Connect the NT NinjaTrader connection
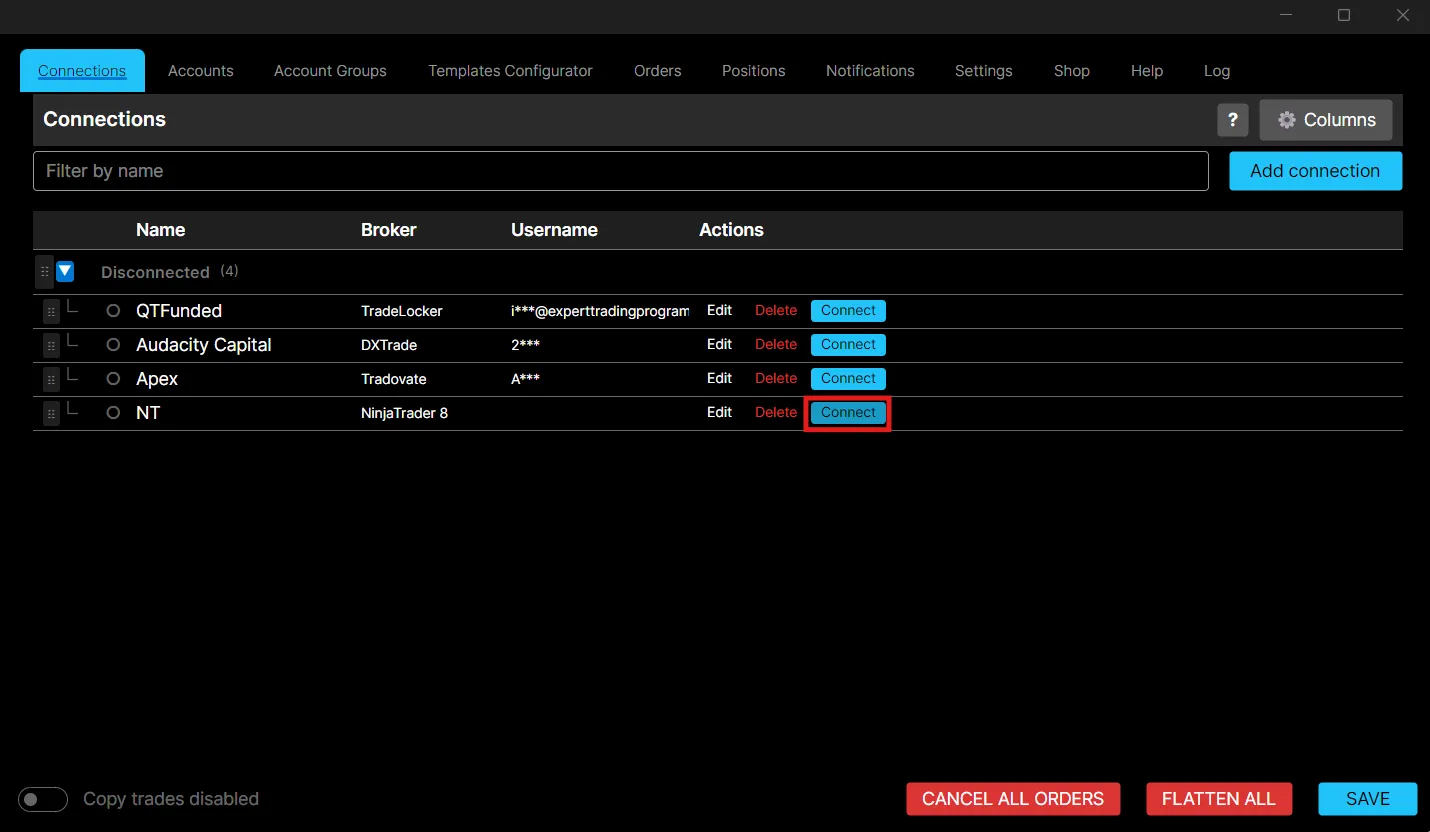Image resolution: width=1430 pixels, height=832 pixels. click(x=848, y=413)
